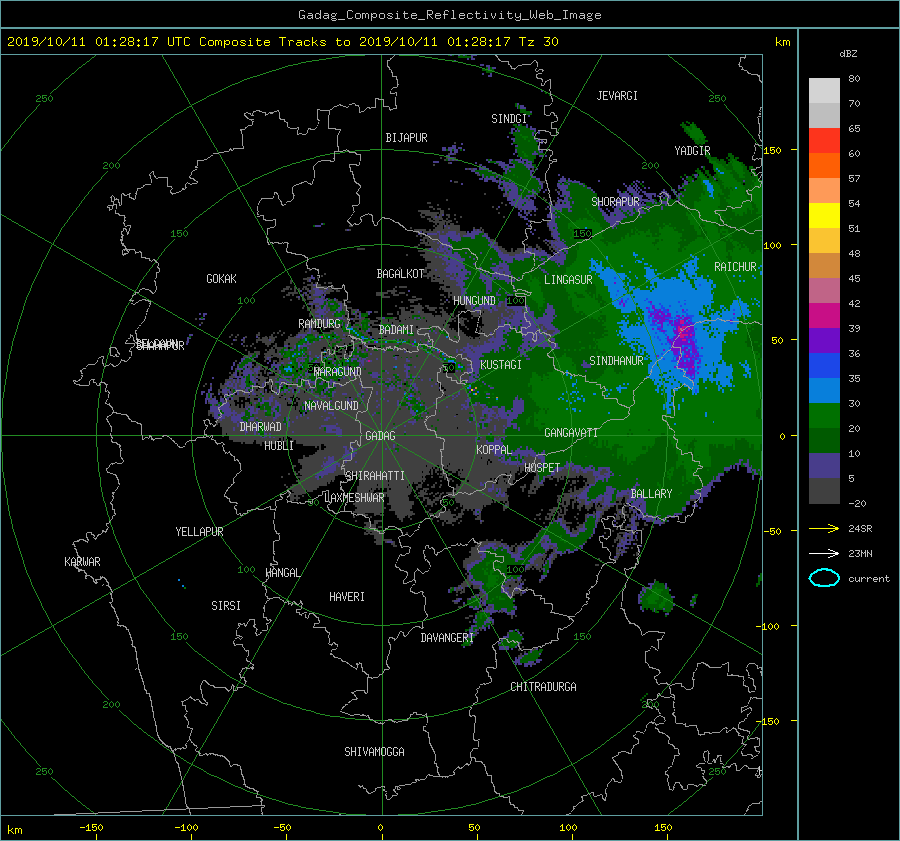900x841 pixels.
Task: Click the BADAMI label
Action: pyautogui.click(x=396, y=330)
